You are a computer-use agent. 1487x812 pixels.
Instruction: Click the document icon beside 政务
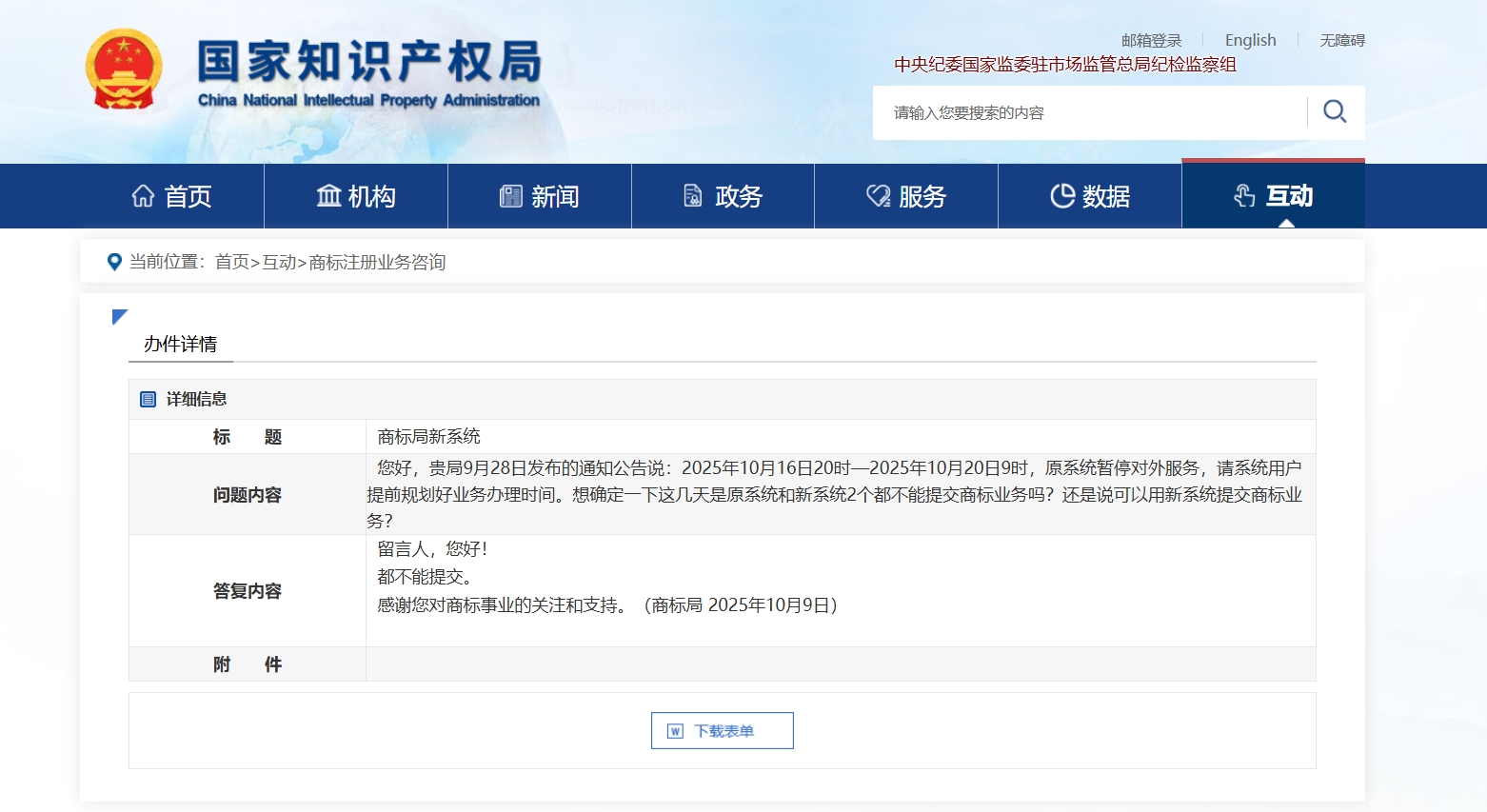point(693,196)
